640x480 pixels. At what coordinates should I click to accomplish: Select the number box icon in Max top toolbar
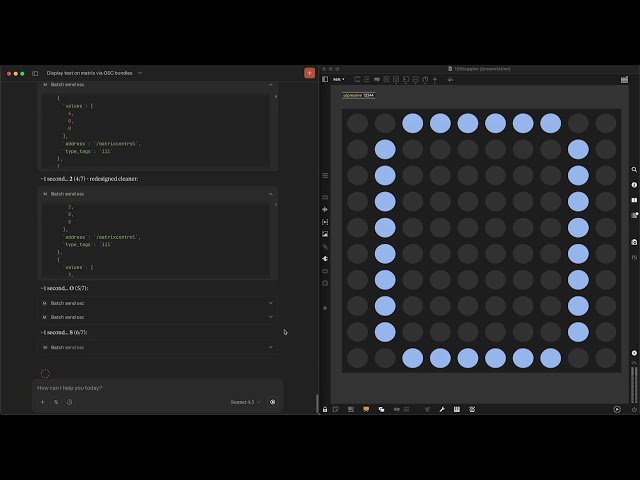406,79
